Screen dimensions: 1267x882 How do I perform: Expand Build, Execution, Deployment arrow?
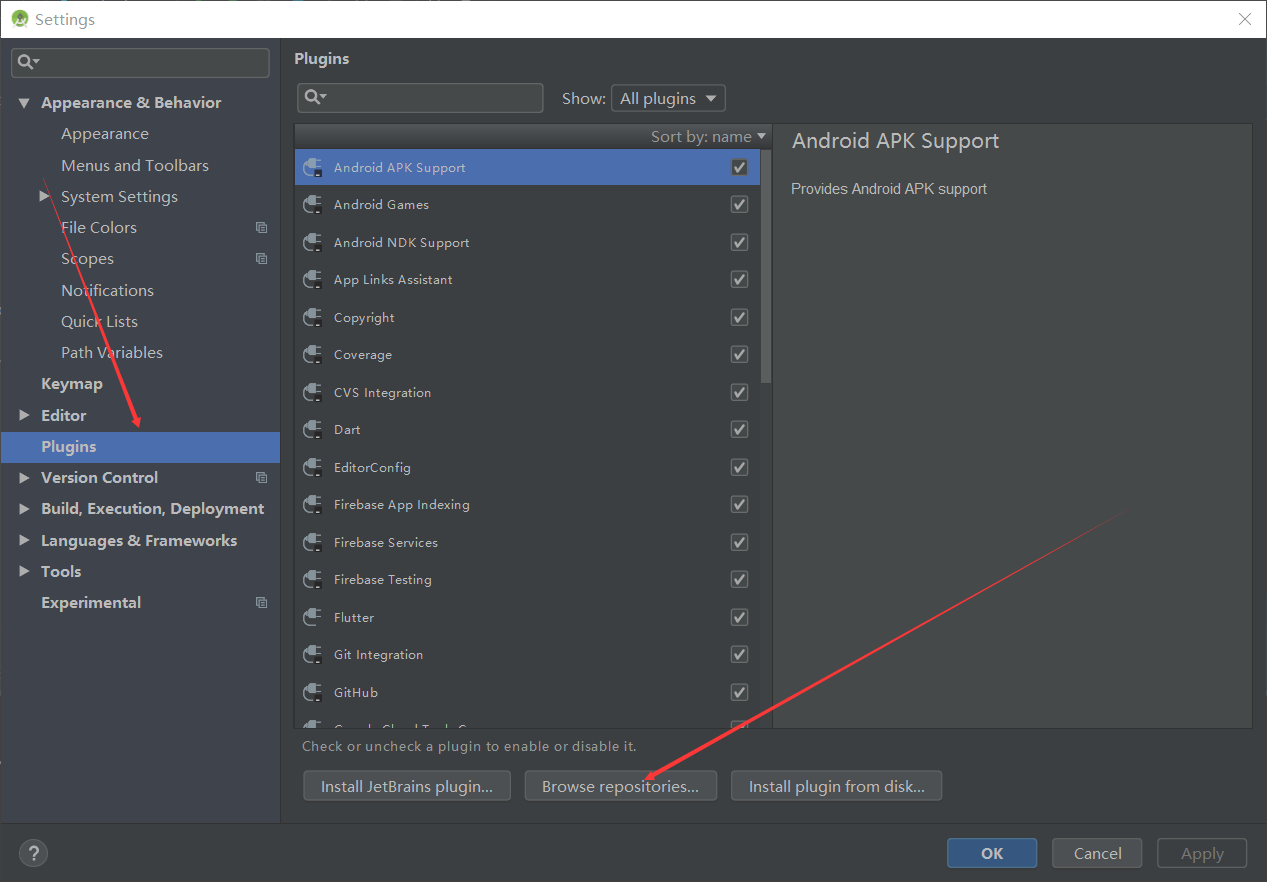pyautogui.click(x=24, y=508)
